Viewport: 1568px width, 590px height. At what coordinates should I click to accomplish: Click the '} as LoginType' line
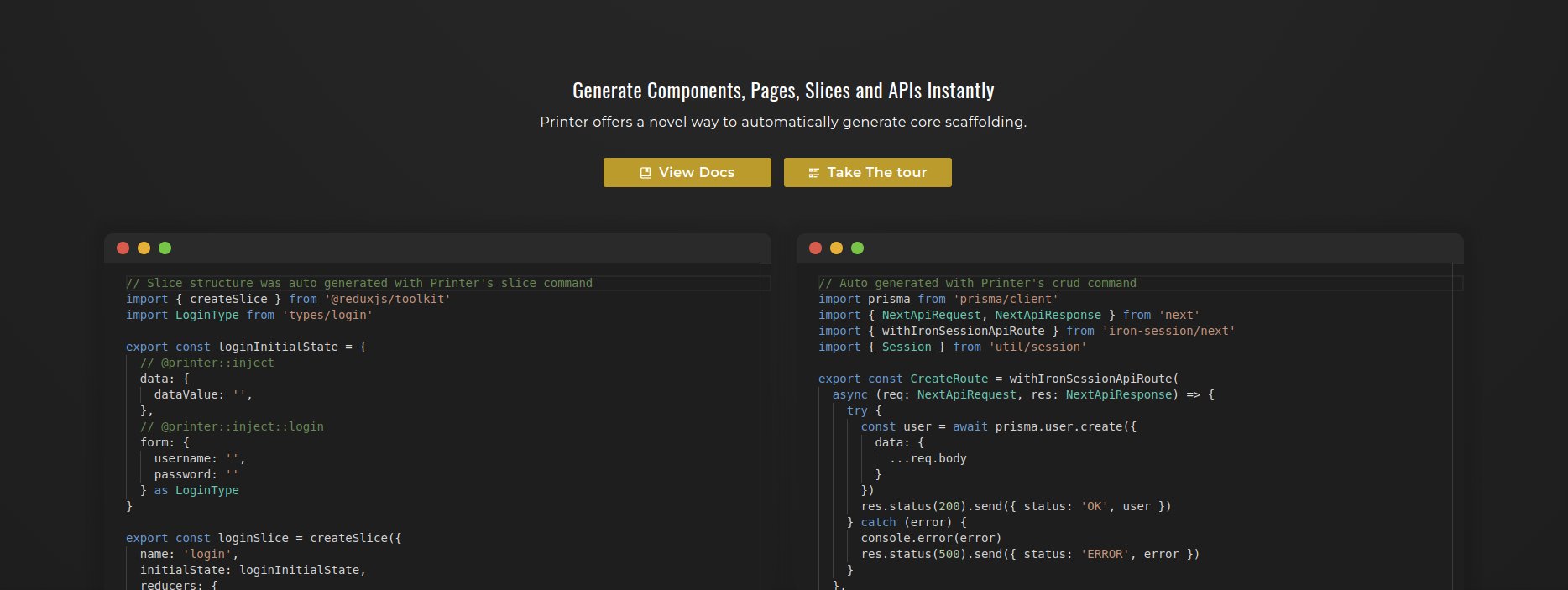[190, 490]
